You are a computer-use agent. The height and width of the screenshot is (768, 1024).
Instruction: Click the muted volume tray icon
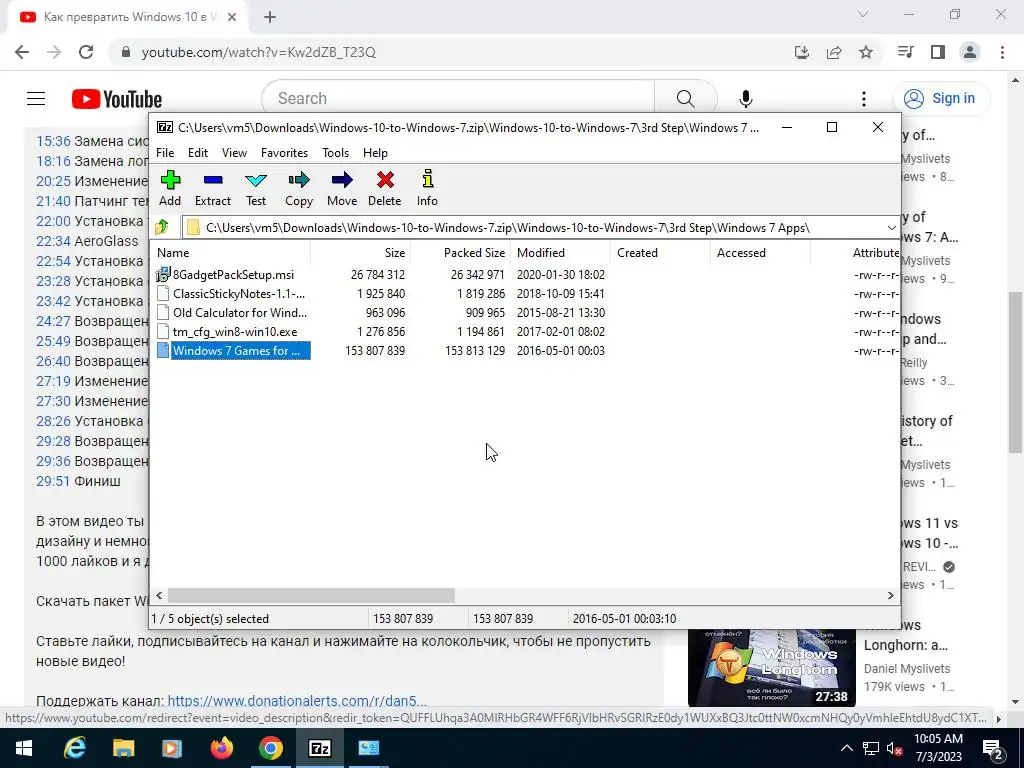click(x=894, y=748)
